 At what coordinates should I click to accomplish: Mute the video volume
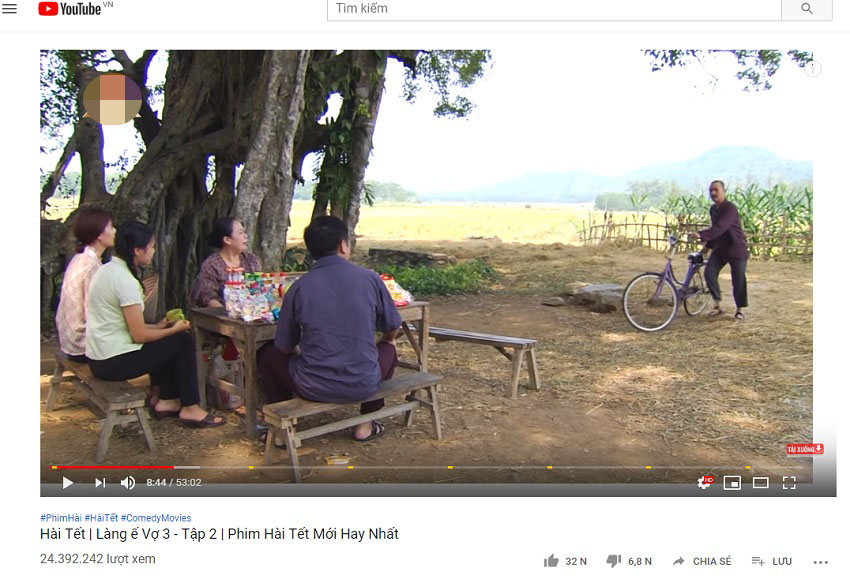pos(127,482)
